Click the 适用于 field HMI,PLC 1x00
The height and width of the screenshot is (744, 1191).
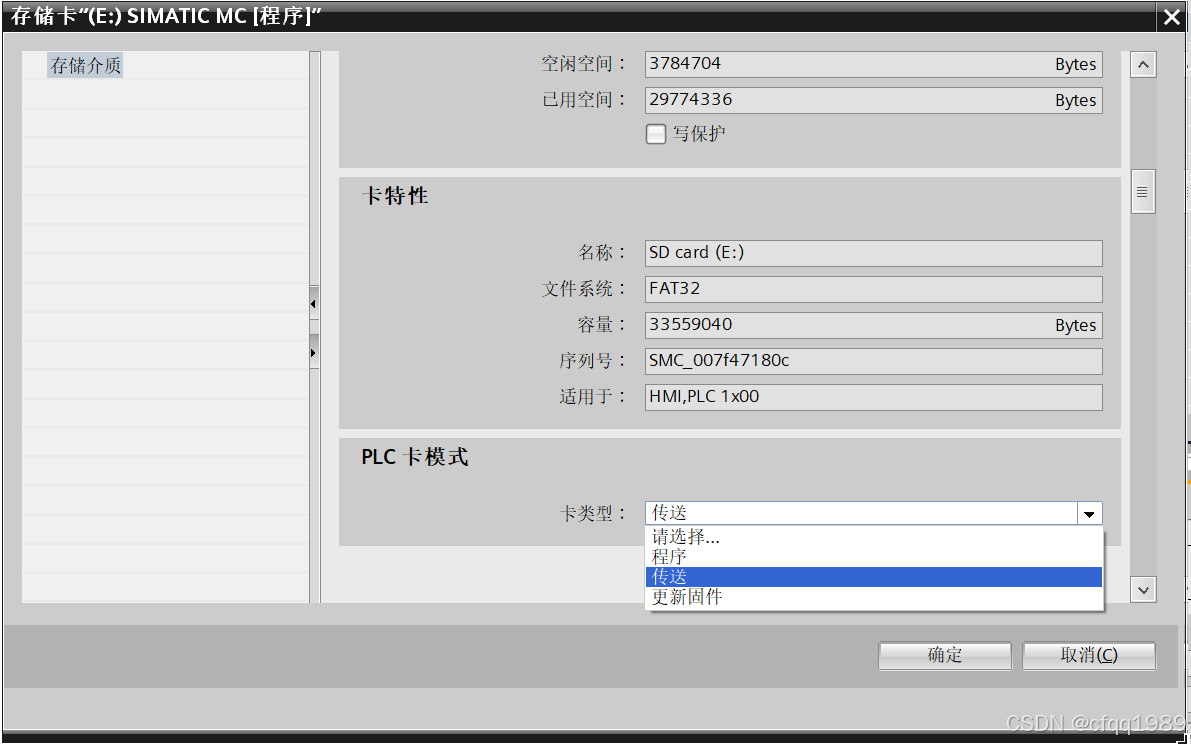874,397
